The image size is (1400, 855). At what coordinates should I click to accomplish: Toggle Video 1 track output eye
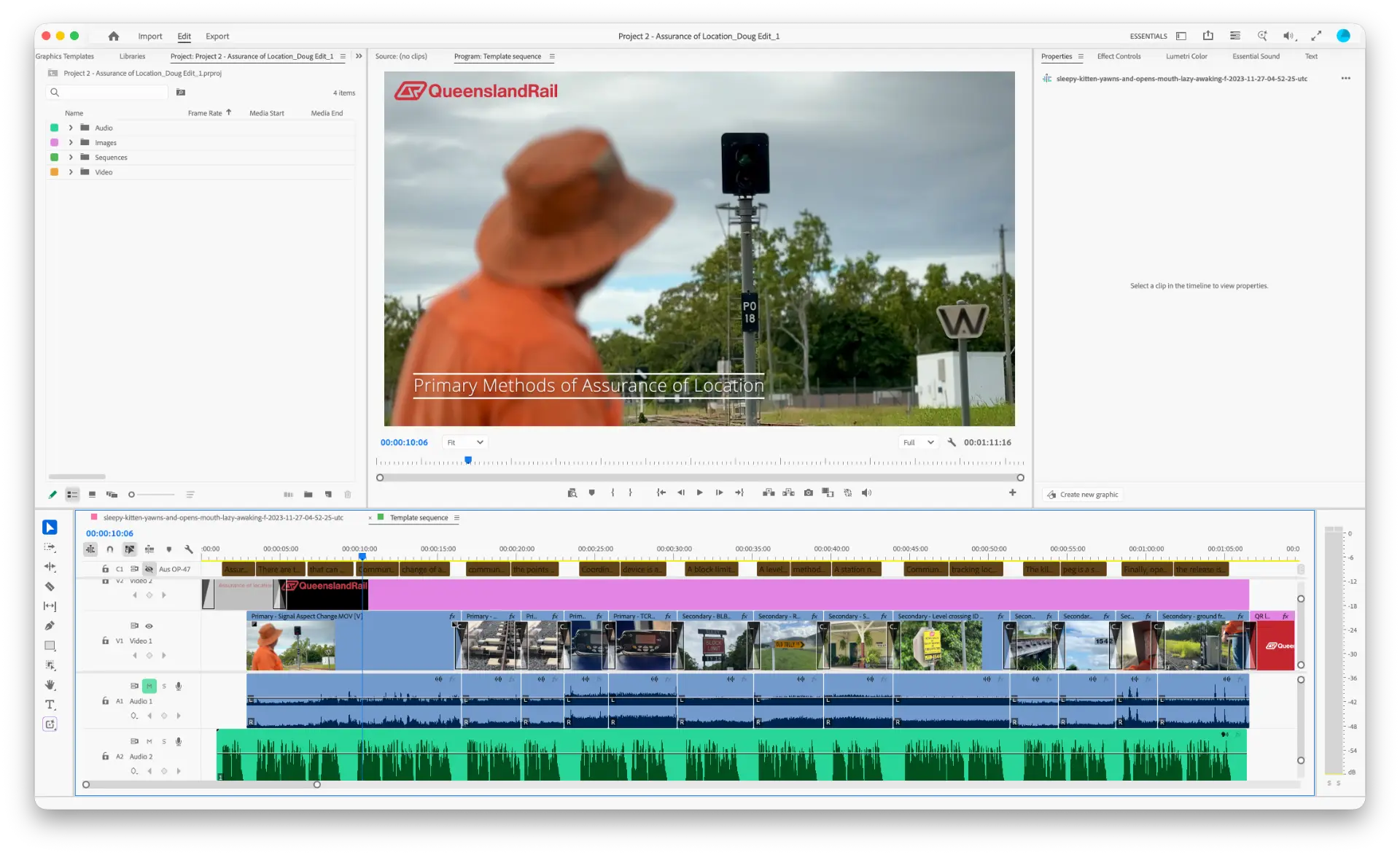coord(149,626)
